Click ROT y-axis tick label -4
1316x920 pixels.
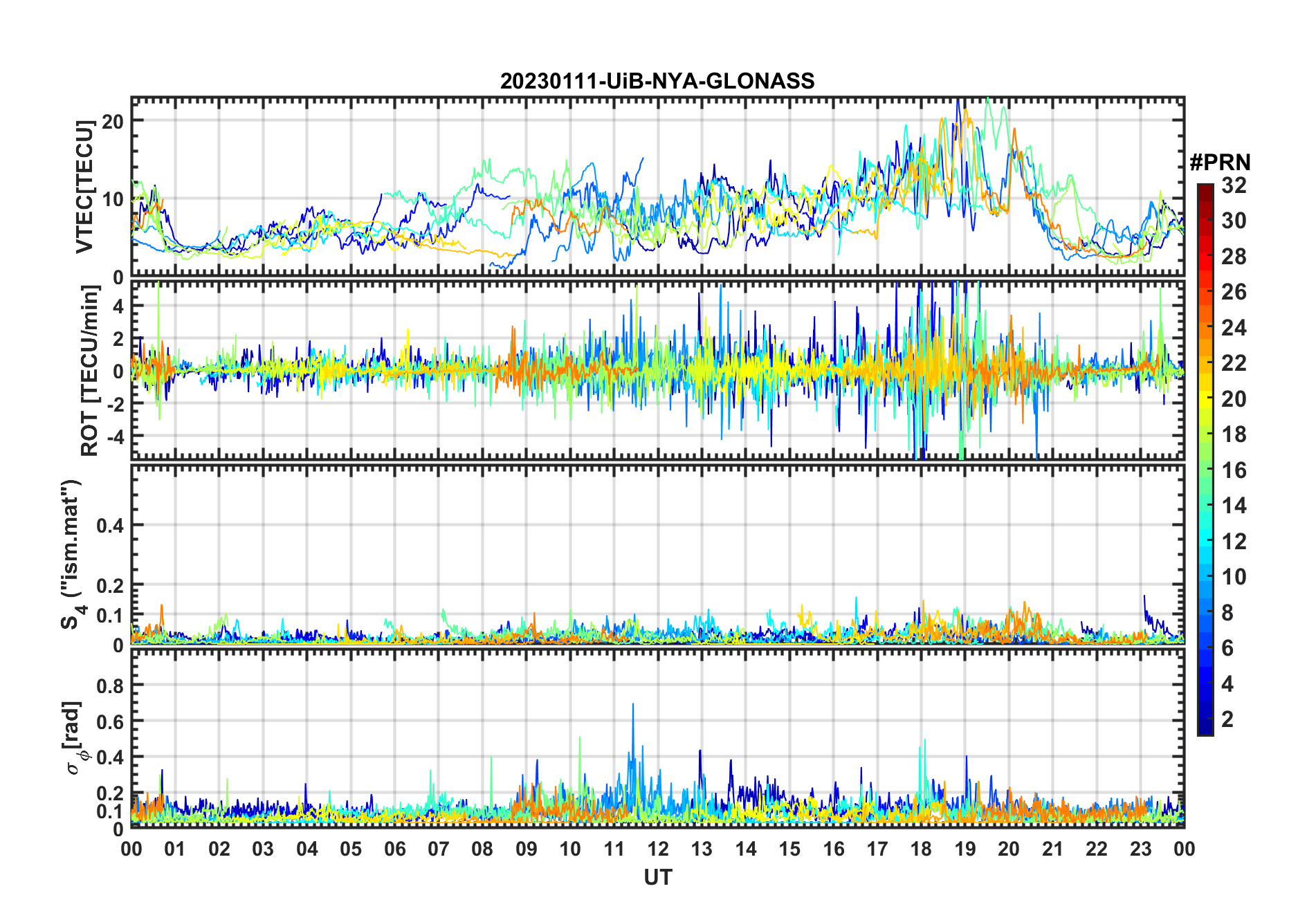(x=114, y=436)
